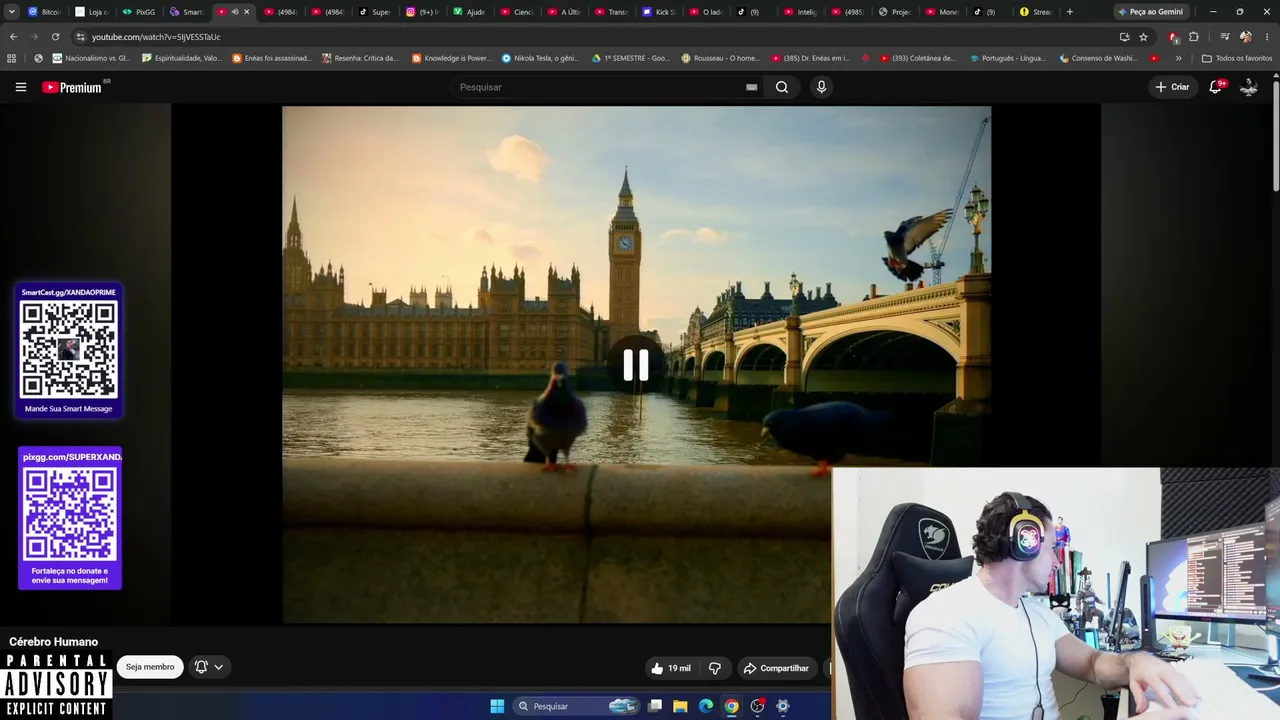Open the Windows Start menu
The height and width of the screenshot is (720, 1280).
click(497, 706)
